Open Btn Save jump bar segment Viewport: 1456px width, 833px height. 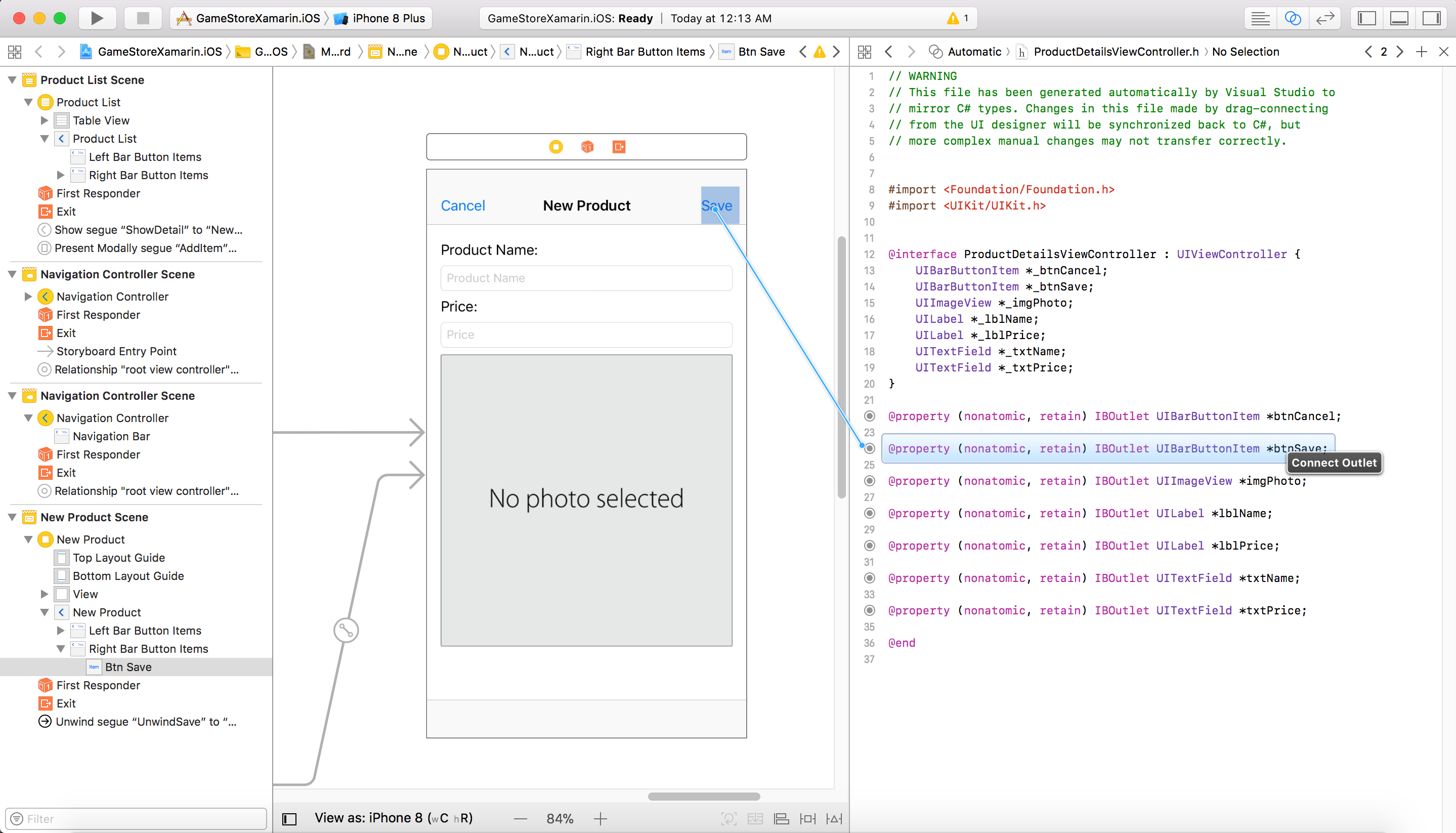pos(752,52)
